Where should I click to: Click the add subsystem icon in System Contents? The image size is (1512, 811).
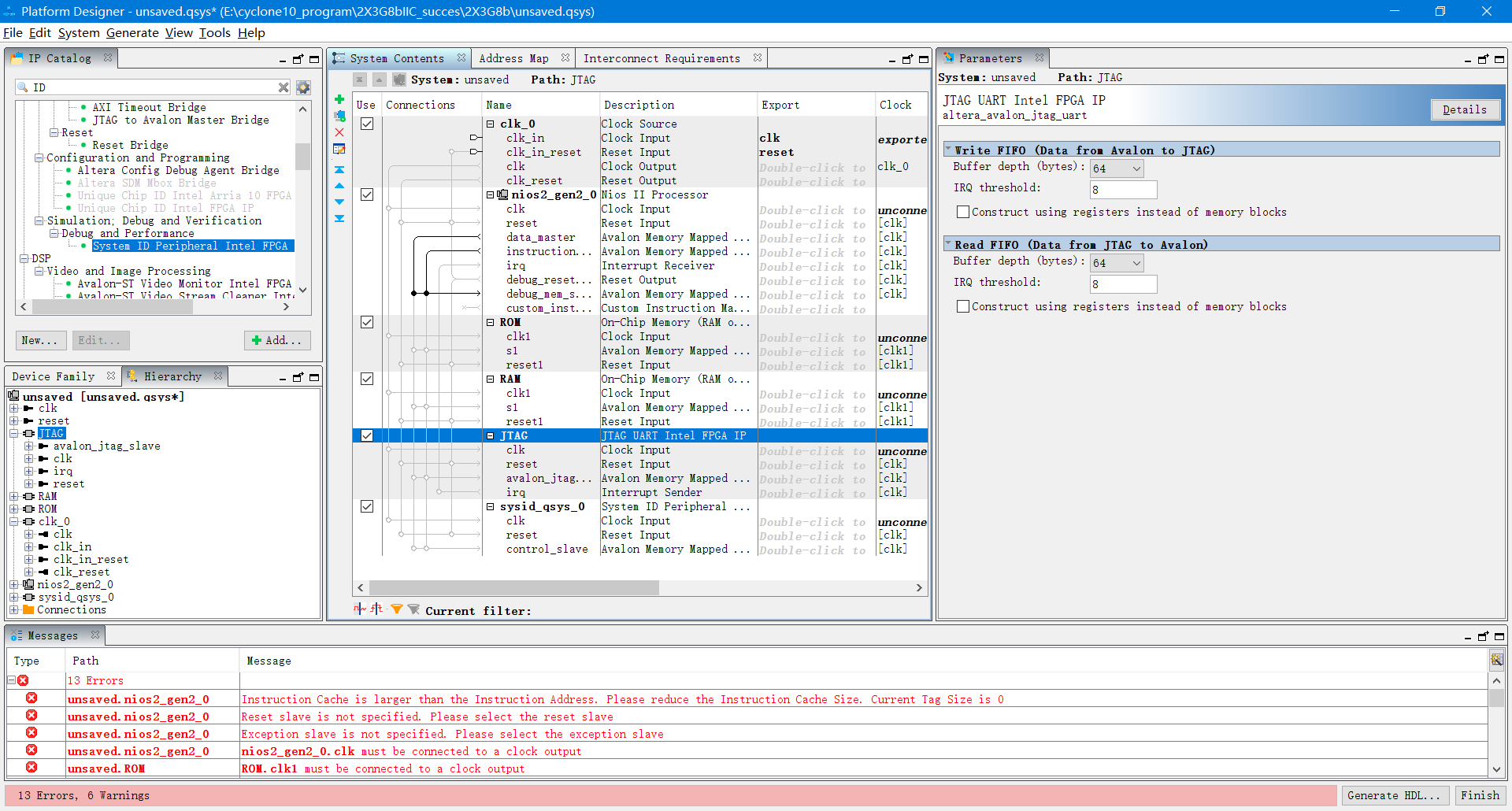(339, 116)
